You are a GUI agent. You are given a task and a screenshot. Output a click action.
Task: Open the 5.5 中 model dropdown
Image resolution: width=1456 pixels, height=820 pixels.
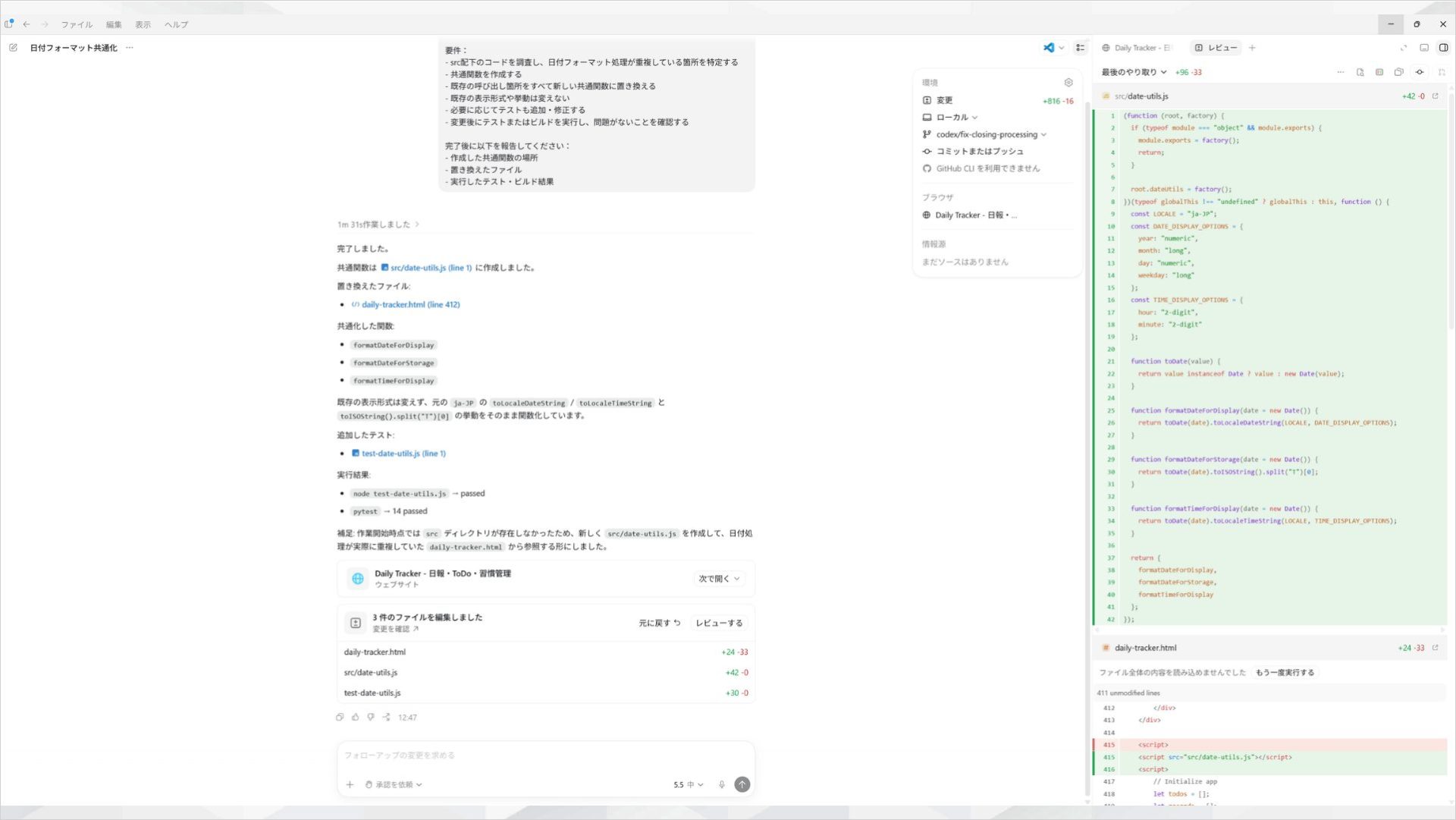689,785
